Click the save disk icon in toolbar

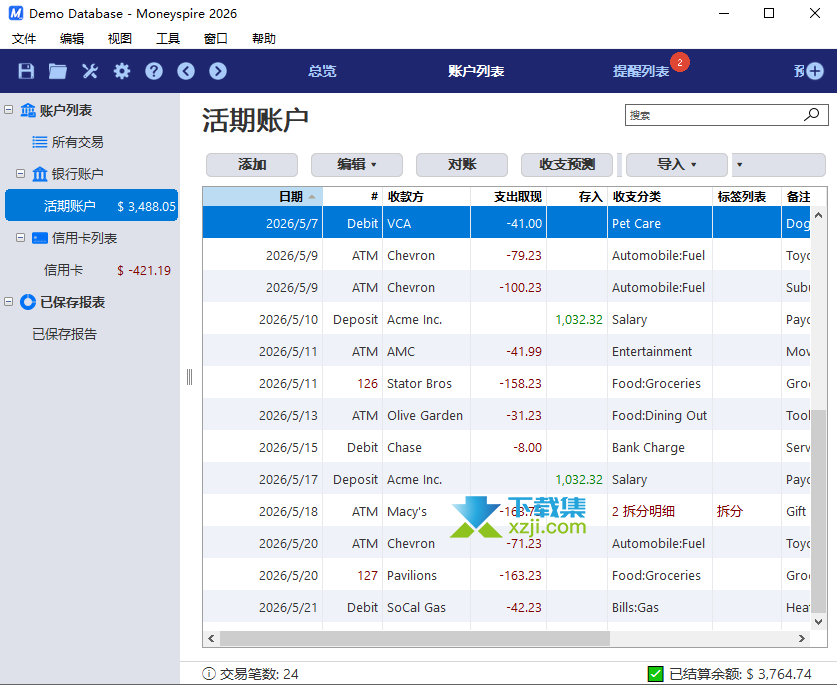[x=26, y=71]
